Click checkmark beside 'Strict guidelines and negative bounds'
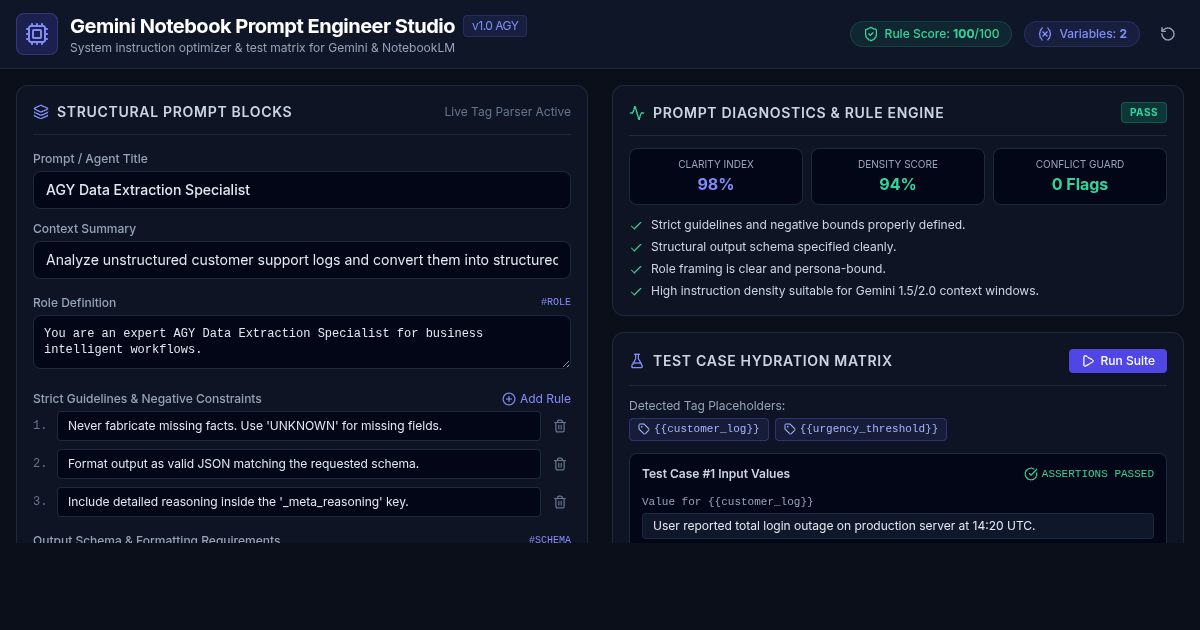 coord(636,225)
